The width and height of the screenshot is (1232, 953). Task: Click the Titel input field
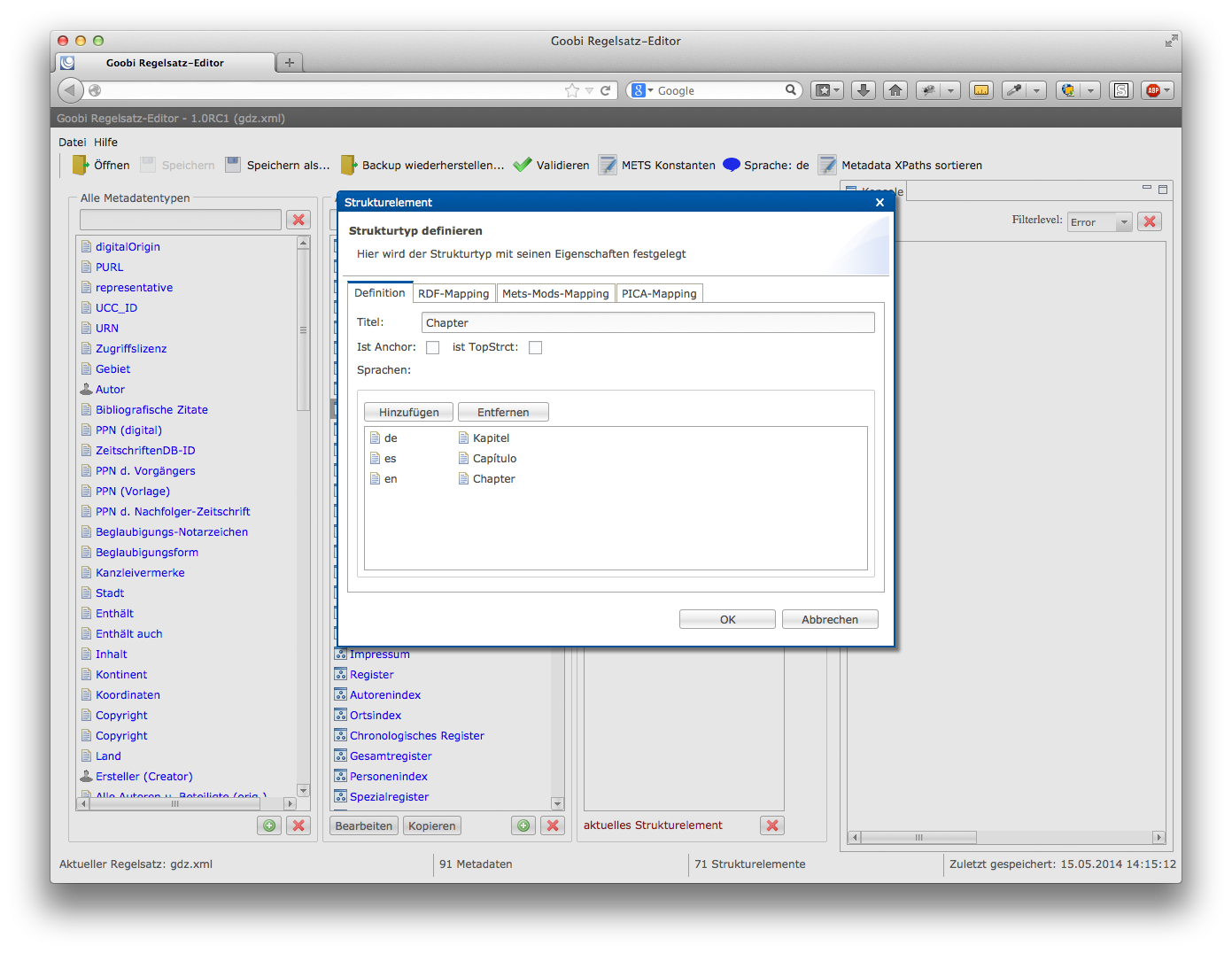pos(647,322)
